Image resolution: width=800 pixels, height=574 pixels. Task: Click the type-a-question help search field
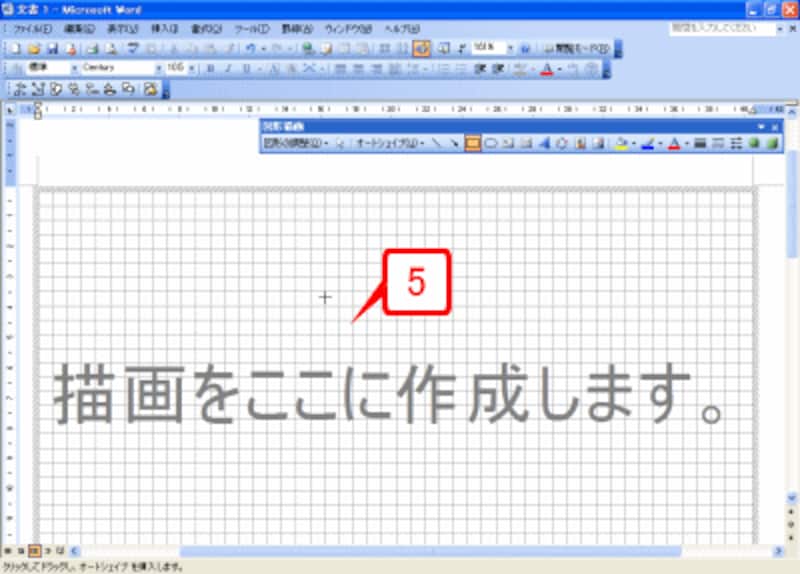point(721,29)
